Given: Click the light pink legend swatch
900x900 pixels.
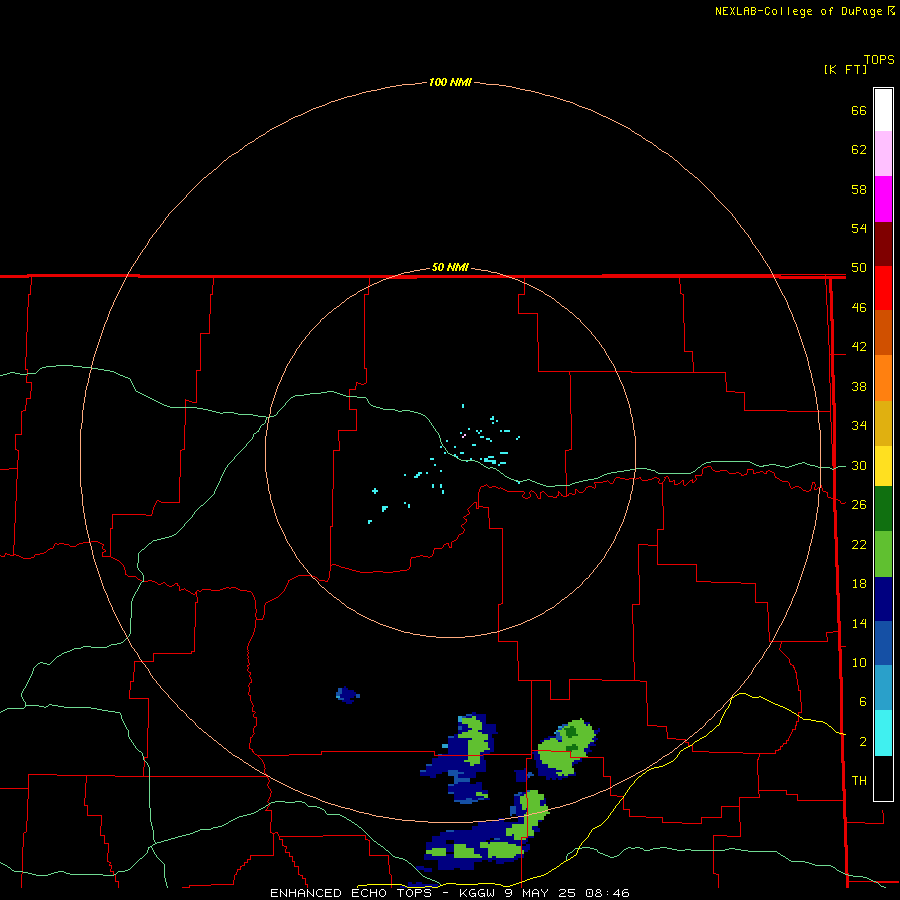Looking at the screenshot, I should tap(883, 154).
